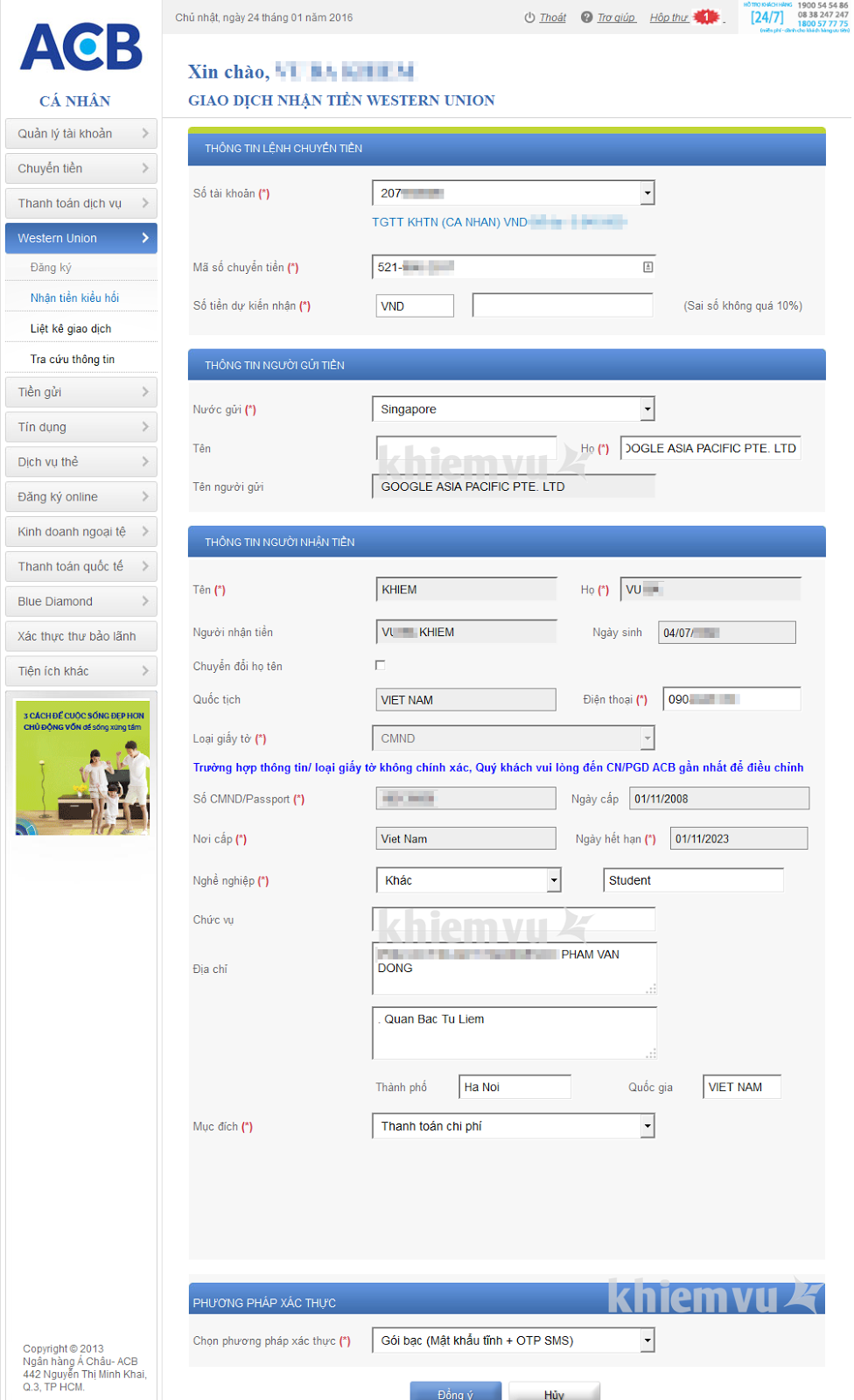
Task: Click the Trợ giúp help link
Action: 616,17
